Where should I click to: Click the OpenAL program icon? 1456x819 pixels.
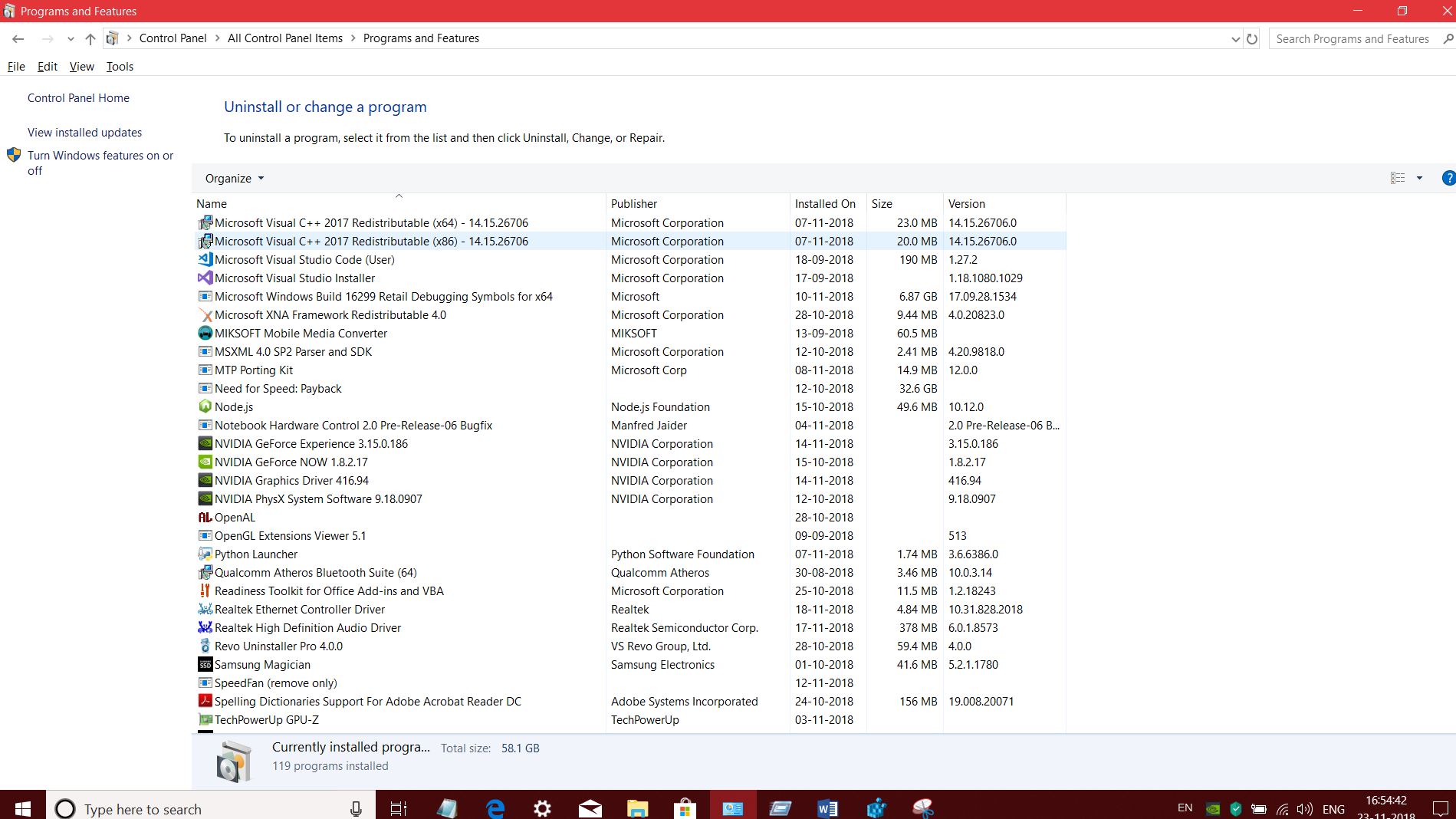pyautogui.click(x=205, y=517)
